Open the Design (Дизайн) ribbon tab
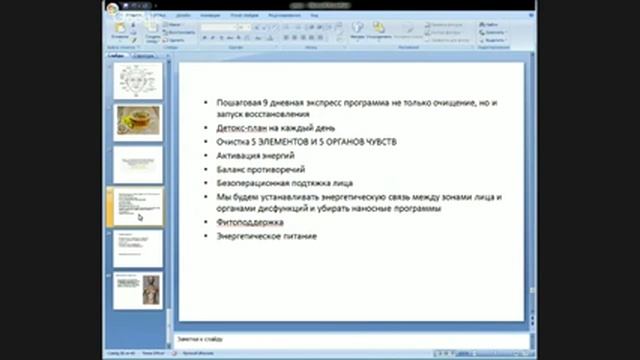The height and width of the screenshot is (360, 640). [183, 15]
